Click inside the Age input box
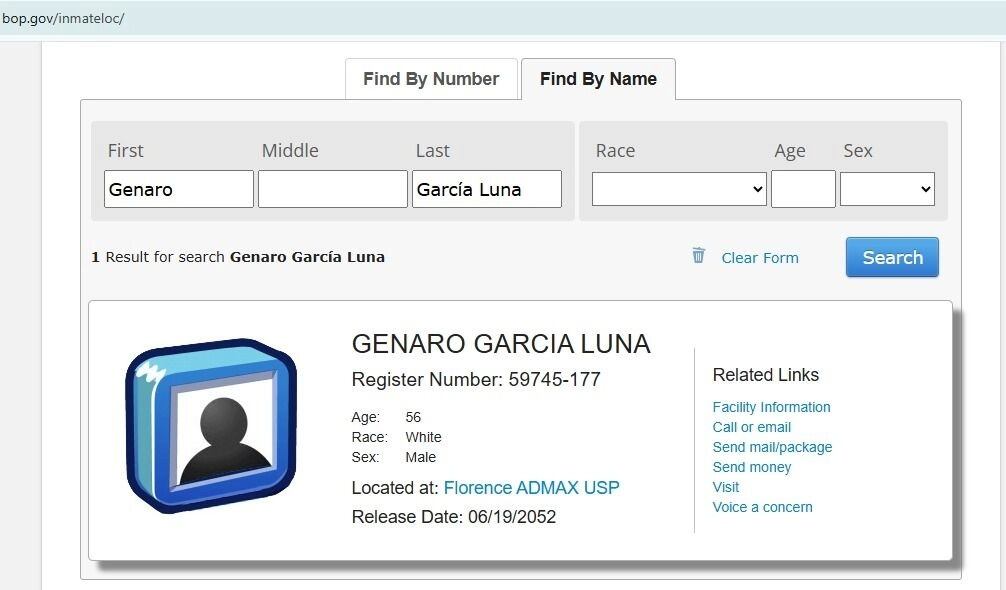The height and width of the screenshot is (590, 1006). [803, 188]
